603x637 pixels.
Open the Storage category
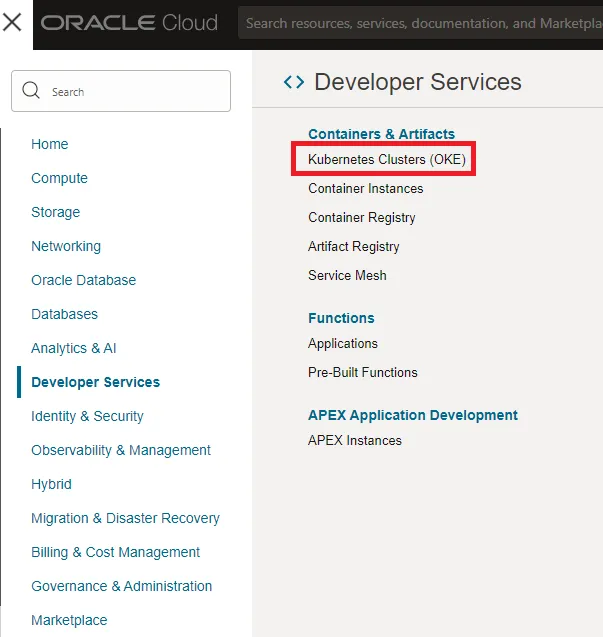click(x=56, y=212)
